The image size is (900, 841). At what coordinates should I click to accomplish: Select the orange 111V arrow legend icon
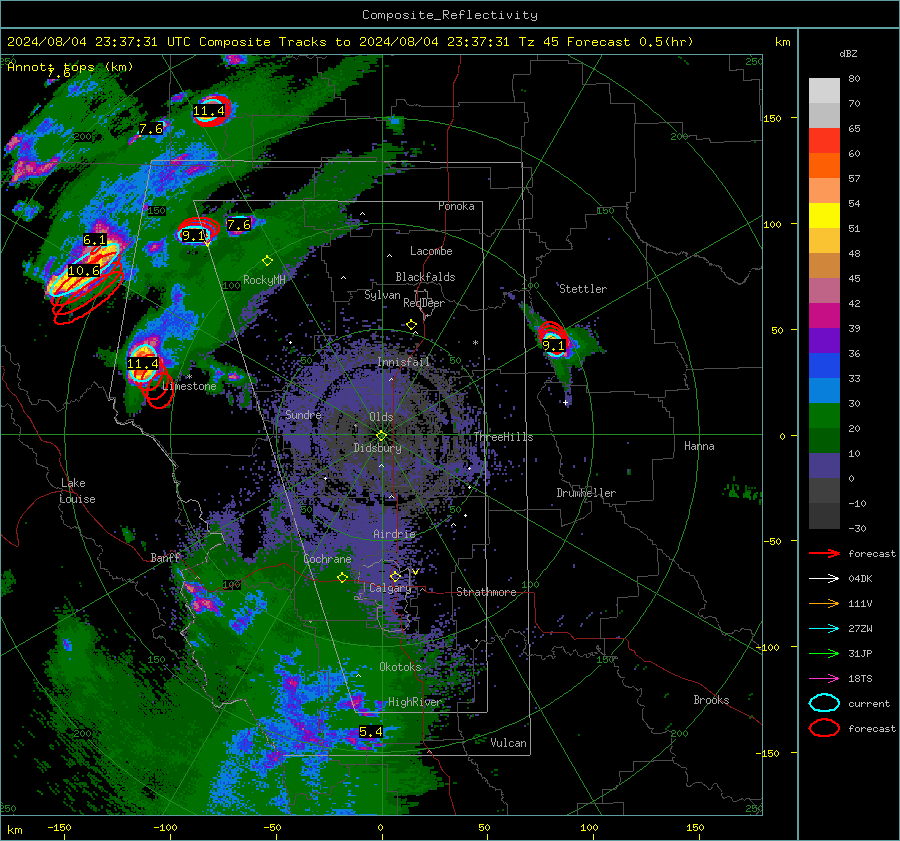(824, 603)
